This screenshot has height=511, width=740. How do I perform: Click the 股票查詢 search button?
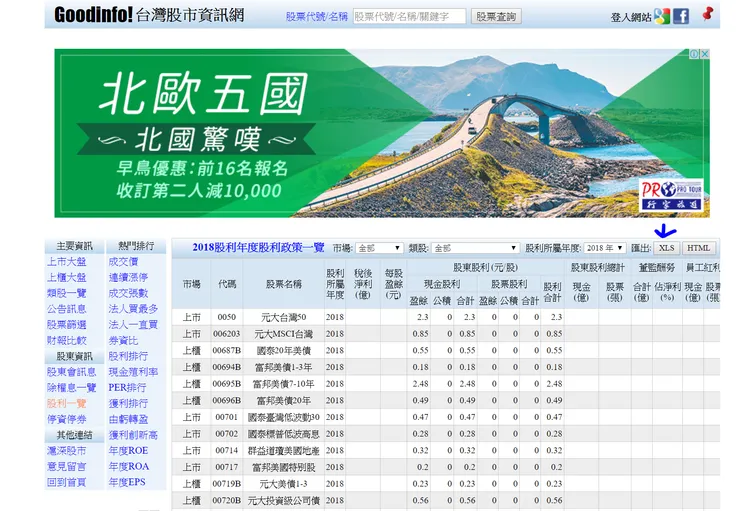pos(496,17)
